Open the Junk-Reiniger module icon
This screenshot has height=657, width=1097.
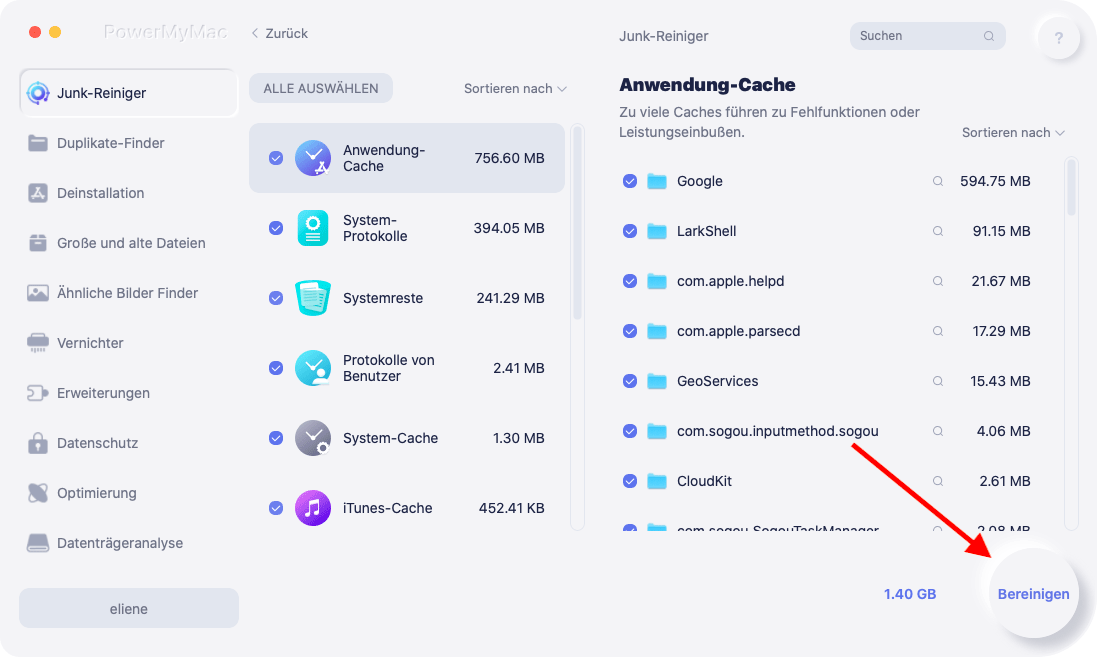point(38,93)
